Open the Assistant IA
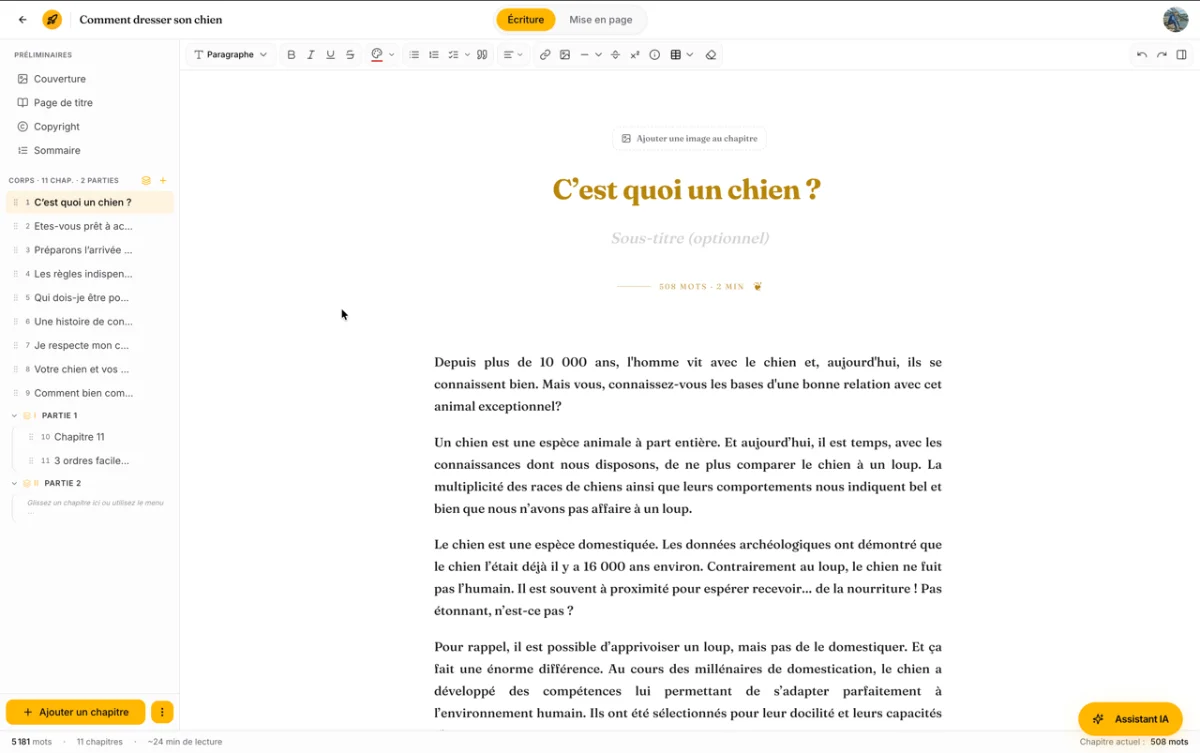The width and height of the screenshot is (1200, 753). [x=1130, y=719]
